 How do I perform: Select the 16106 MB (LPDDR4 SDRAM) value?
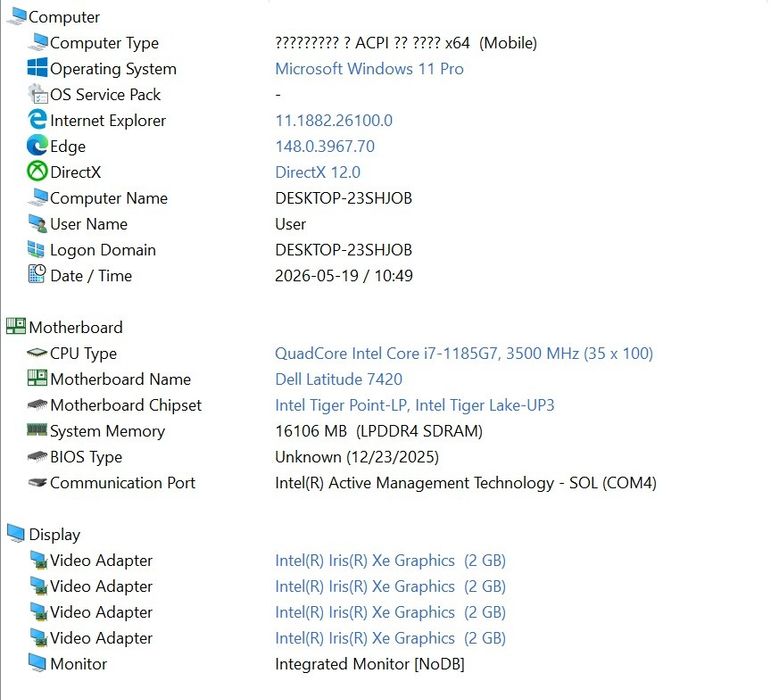[379, 431]
